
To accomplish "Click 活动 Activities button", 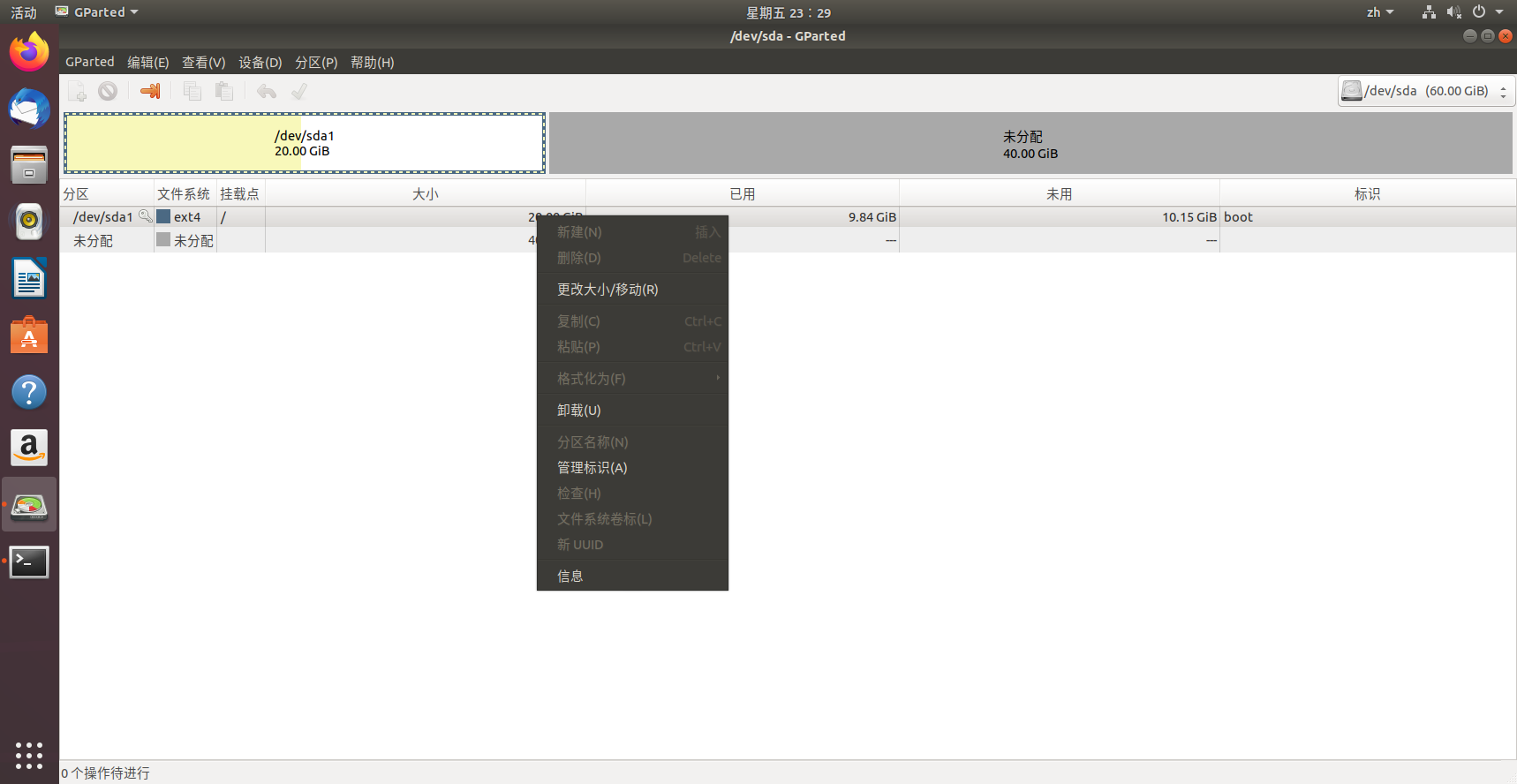I will (24, 12).
